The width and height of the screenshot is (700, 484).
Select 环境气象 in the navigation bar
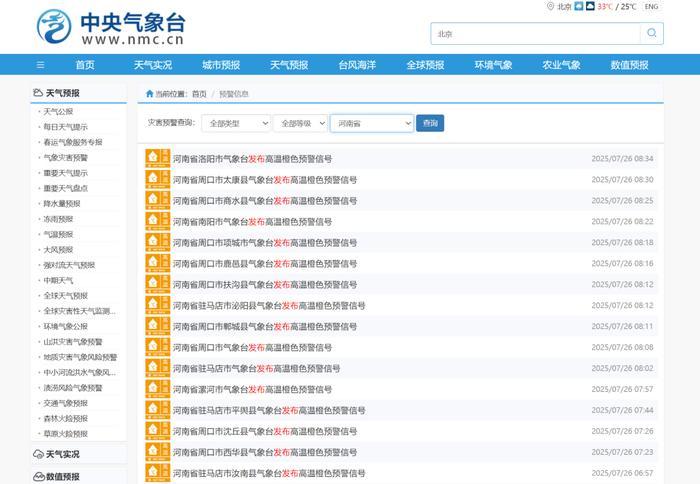click(x=493, y=65)
